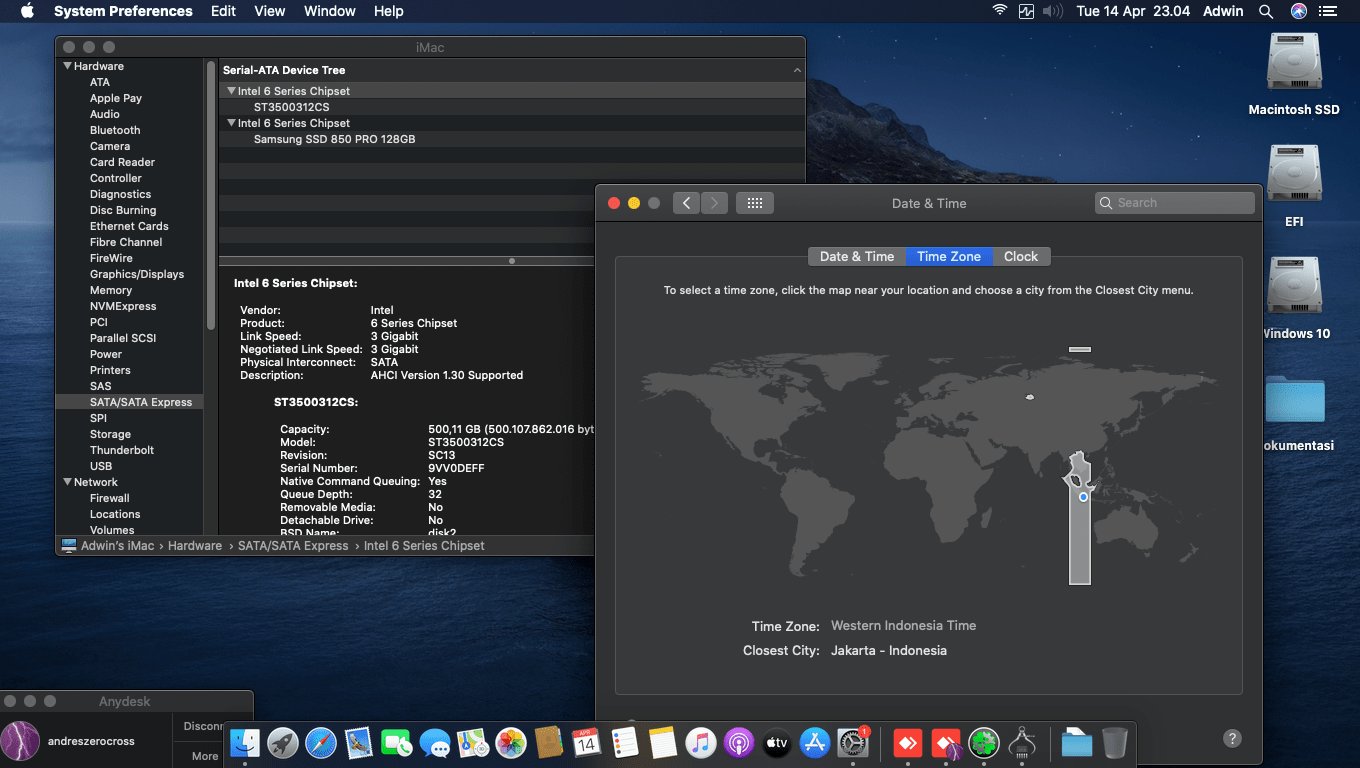Image resolution: width=1360 pixels, height=768 pixels.
Task: Select Samsung SSD 850 PRO 128GB device
Action: 334,139
